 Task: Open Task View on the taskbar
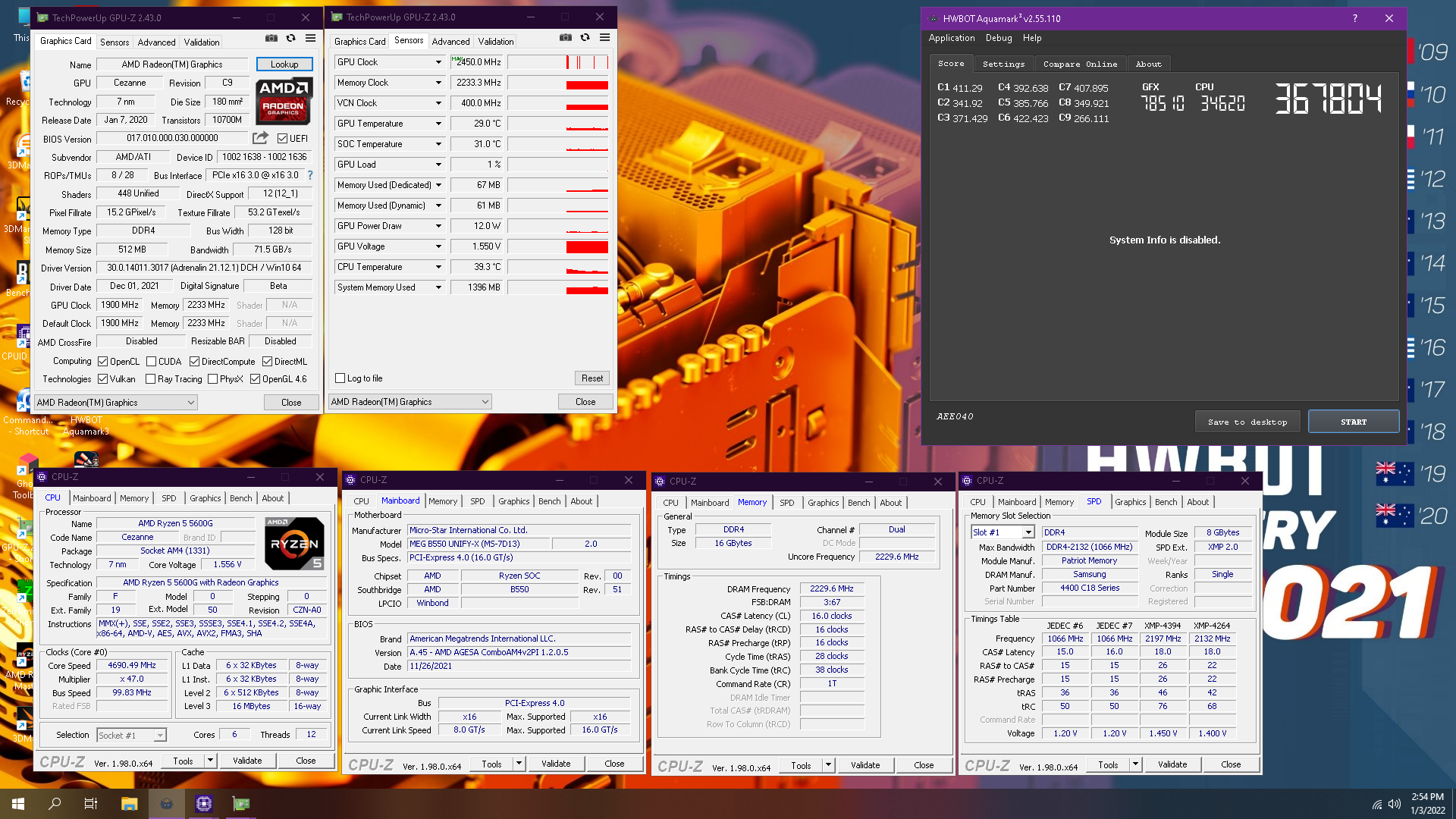(91, 804)
